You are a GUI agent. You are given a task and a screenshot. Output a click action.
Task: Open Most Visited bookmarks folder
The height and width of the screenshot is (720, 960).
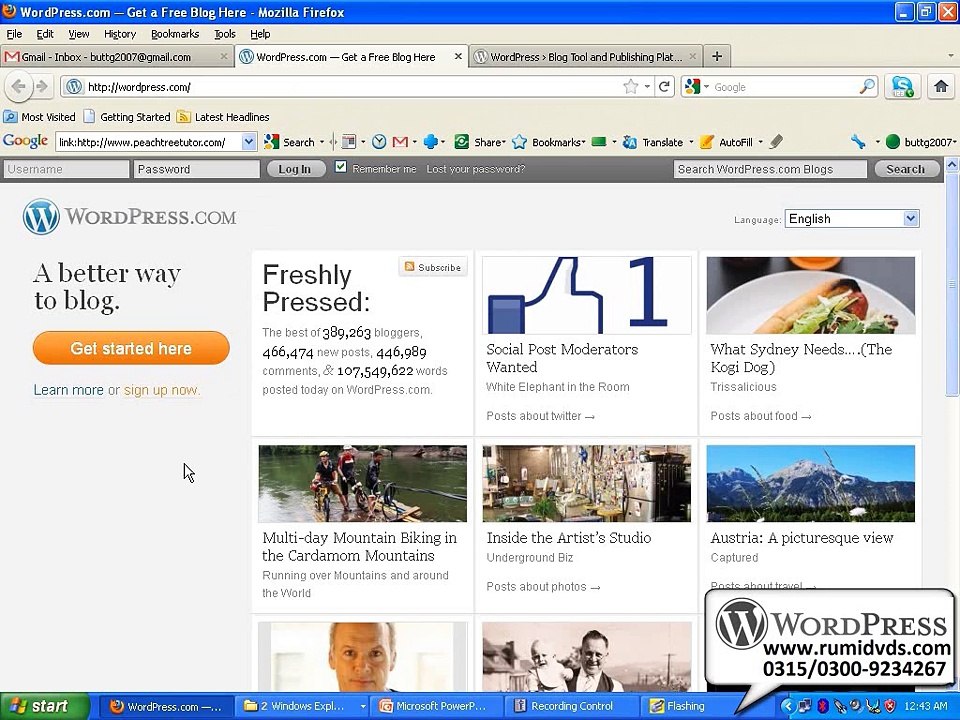(40, 117)
